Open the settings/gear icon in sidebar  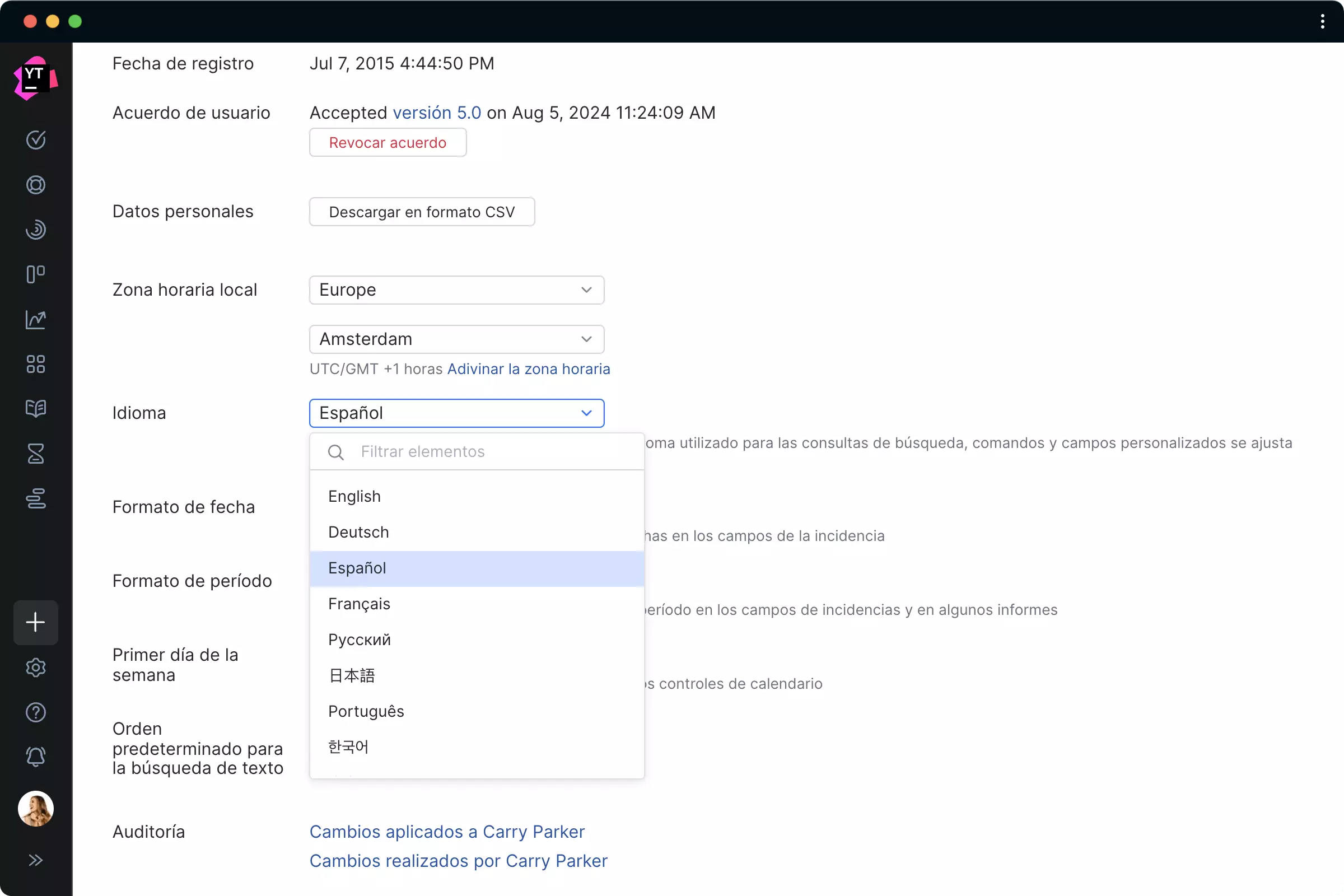(37, 667)
